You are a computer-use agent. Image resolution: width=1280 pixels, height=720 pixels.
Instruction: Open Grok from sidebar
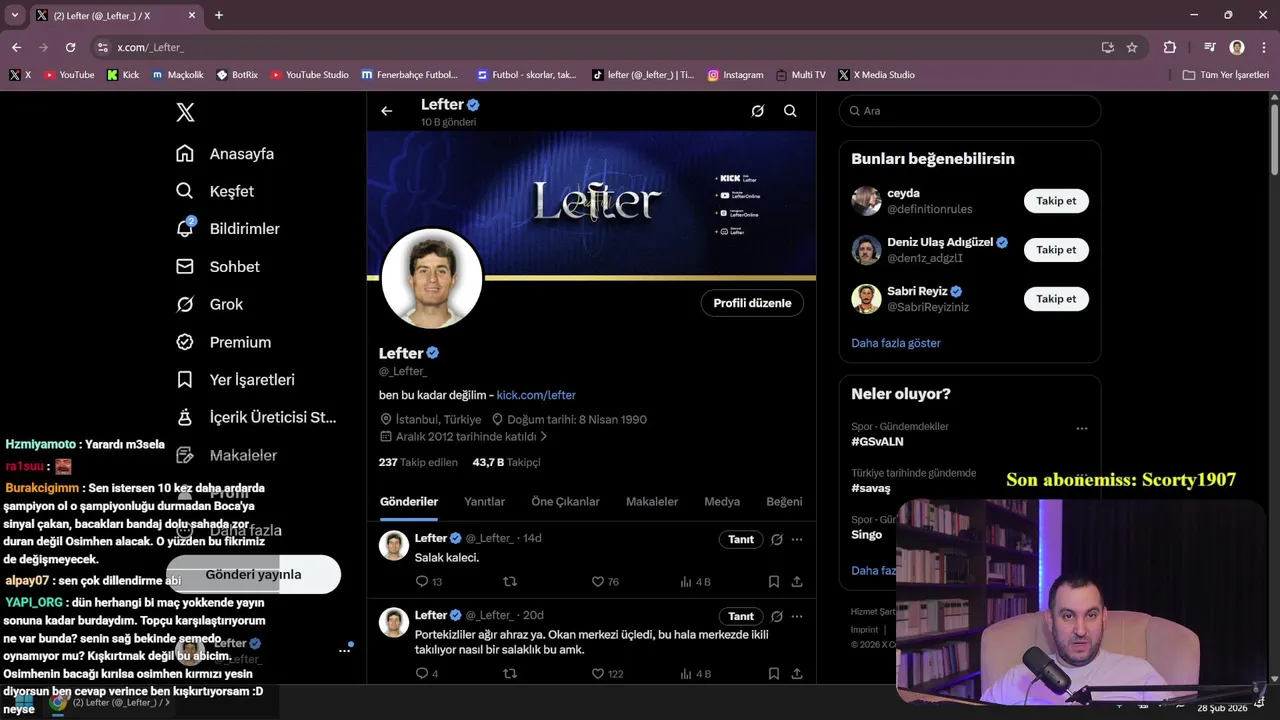pos(209,304)
